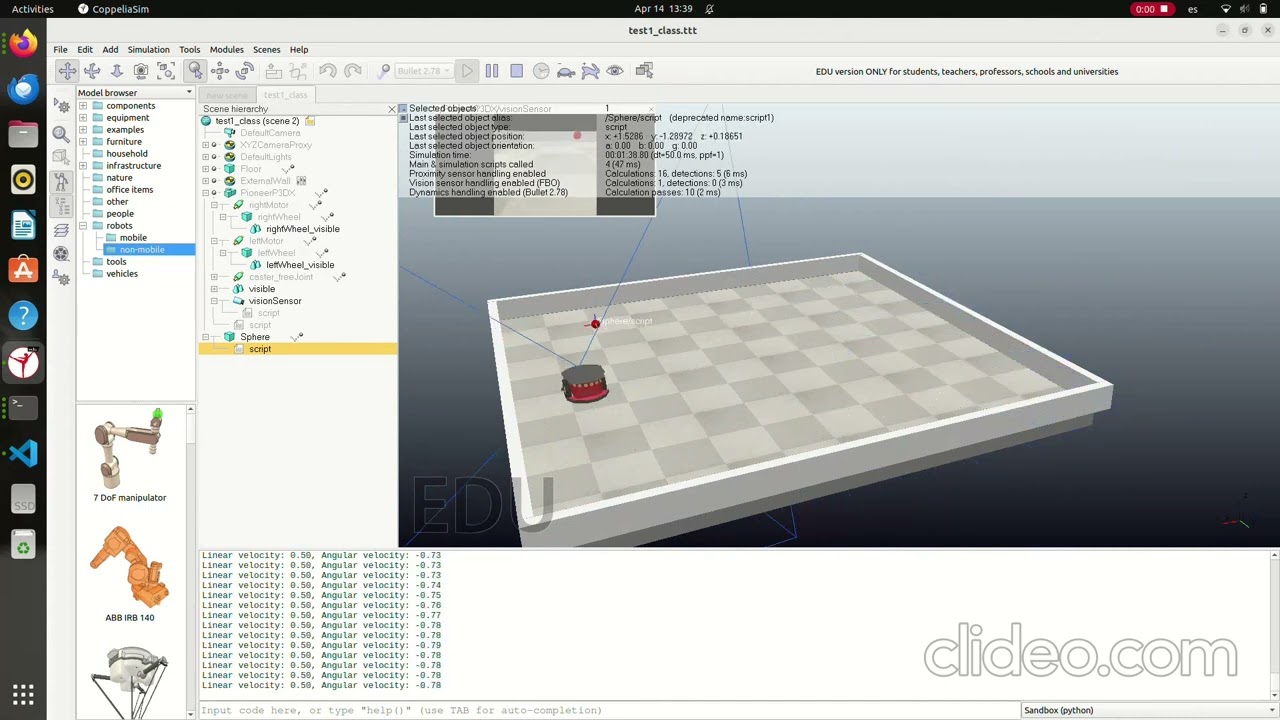Screen dimensions: 1280x720
Task: Open the Tools menu
Action: click(x=189, y=49)
